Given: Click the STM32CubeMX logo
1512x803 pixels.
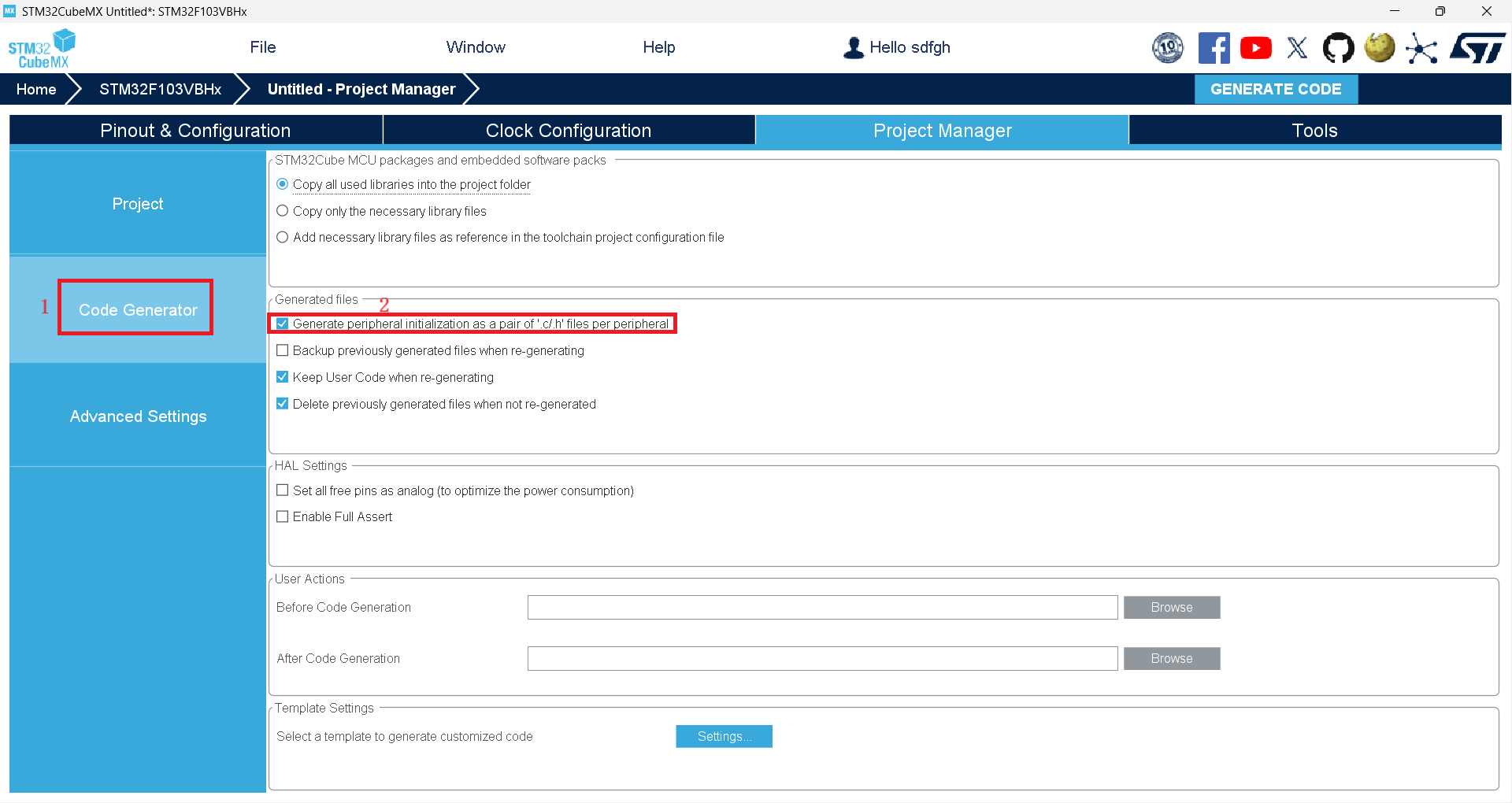Looking at the screenshot, I should pyautogui.click(x=42, y=49).
